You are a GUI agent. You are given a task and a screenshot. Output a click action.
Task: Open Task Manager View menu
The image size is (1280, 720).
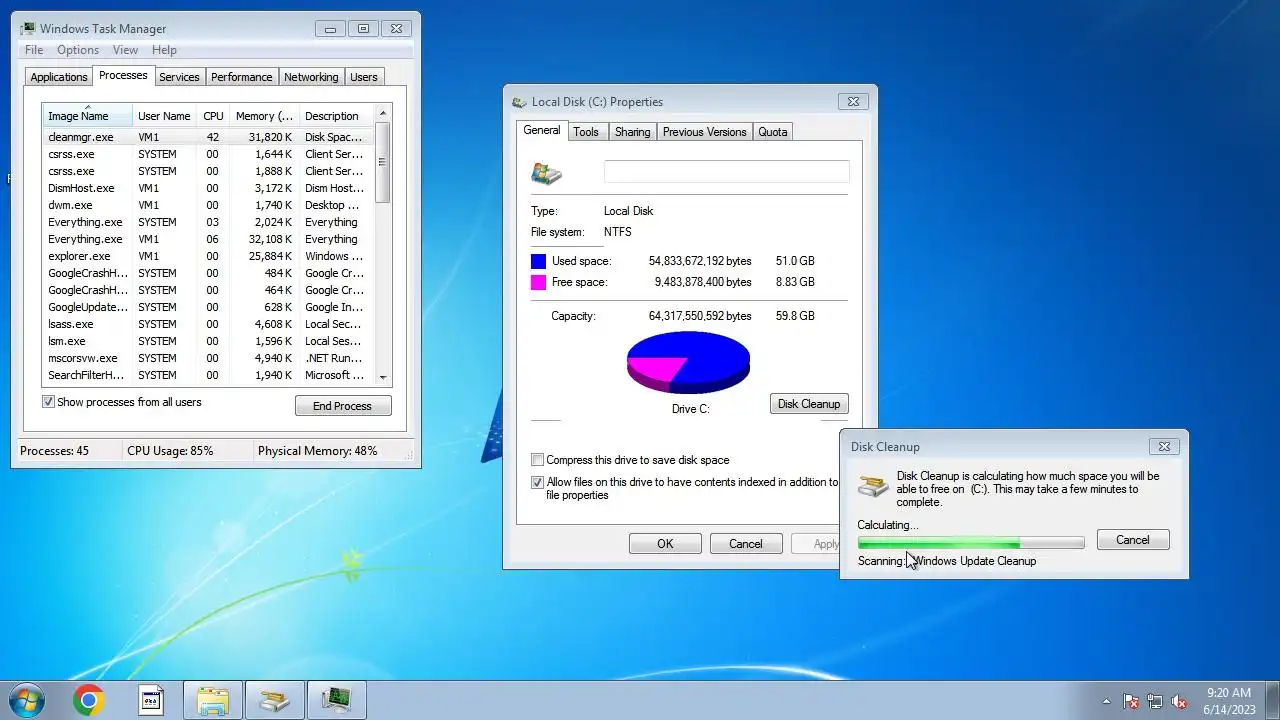(125, 50)
